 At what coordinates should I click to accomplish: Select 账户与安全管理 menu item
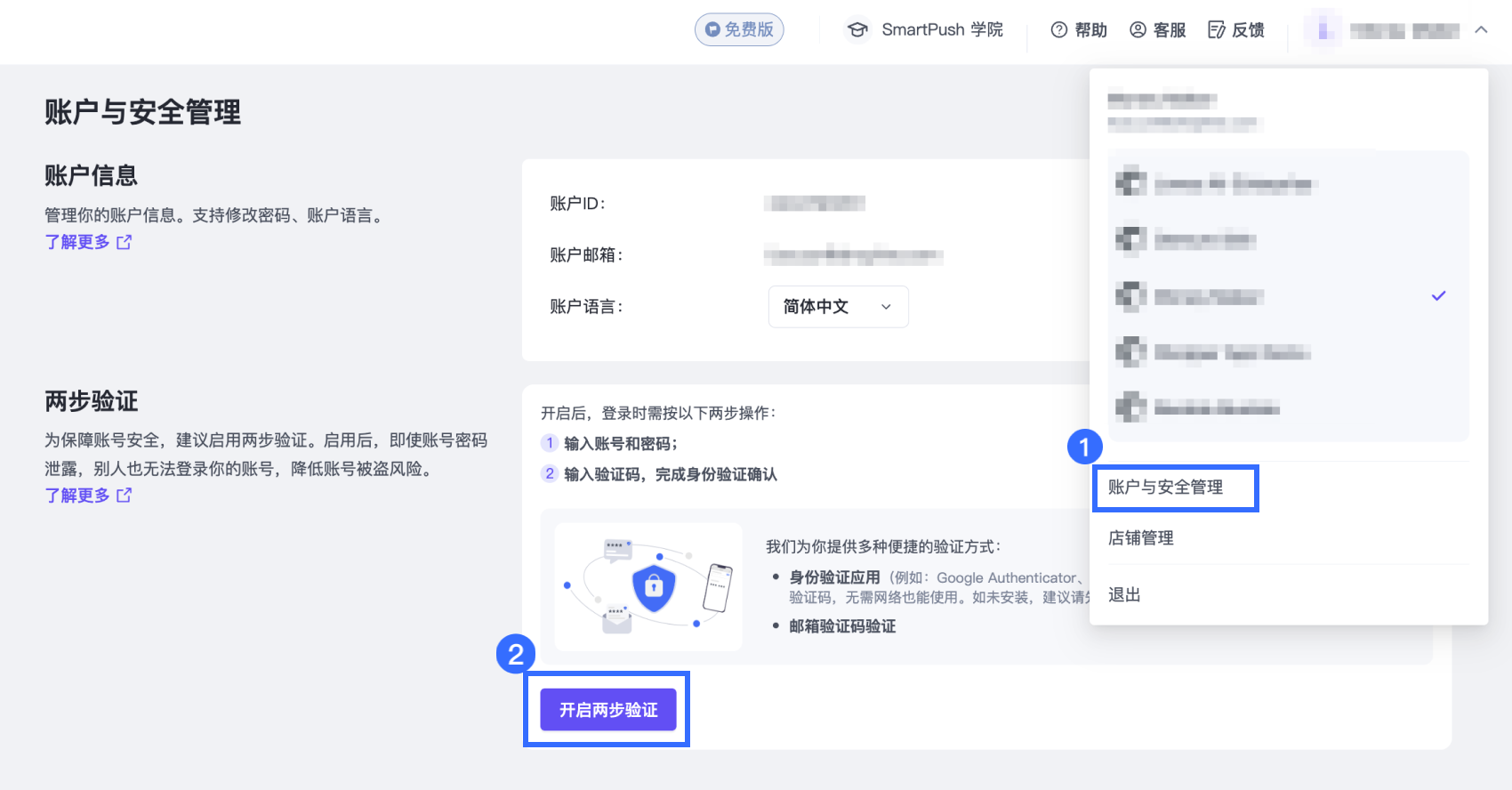click(1166, 488)
